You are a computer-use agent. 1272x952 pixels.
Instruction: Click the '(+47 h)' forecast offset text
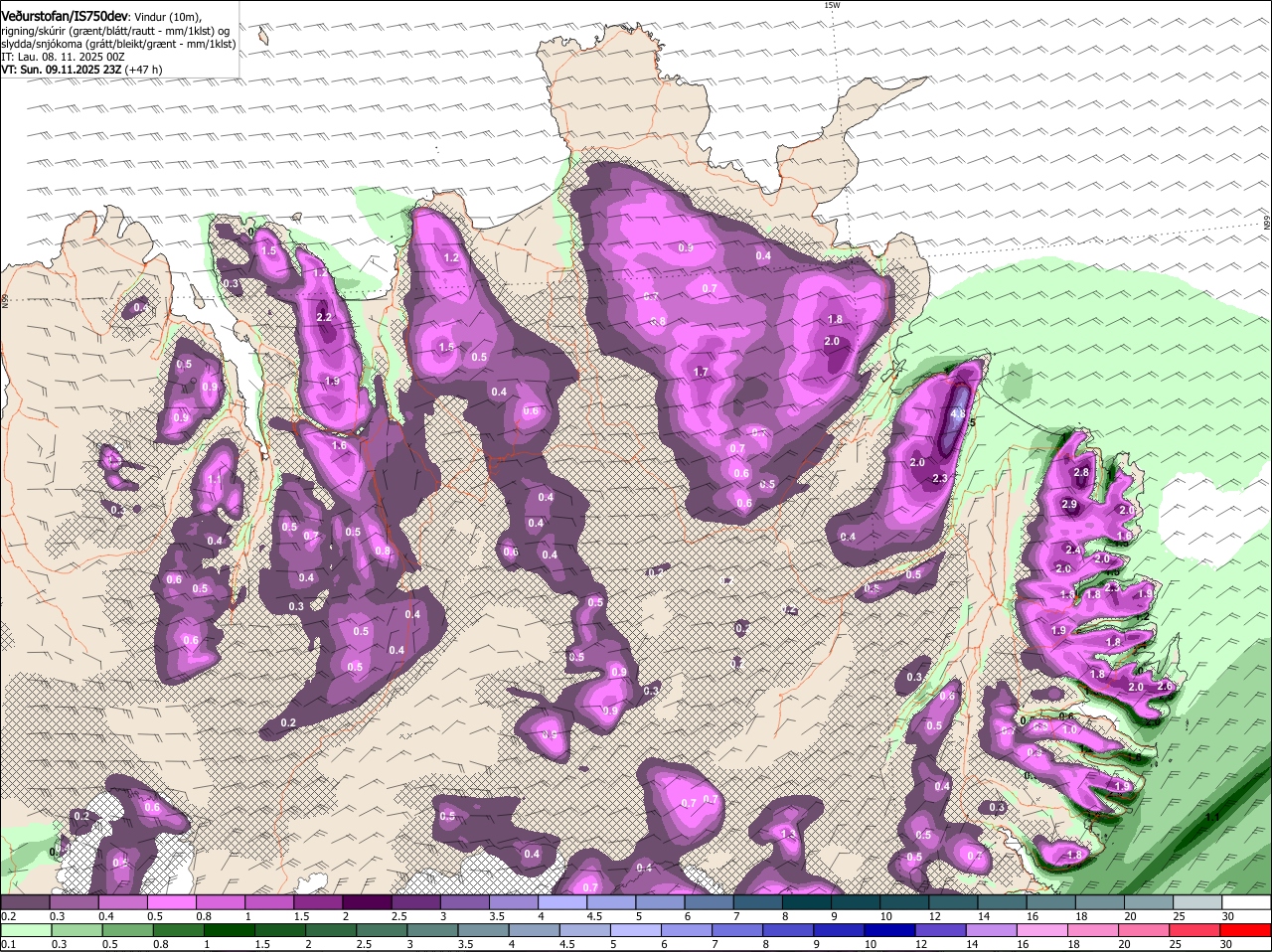(x=144, y=70)
